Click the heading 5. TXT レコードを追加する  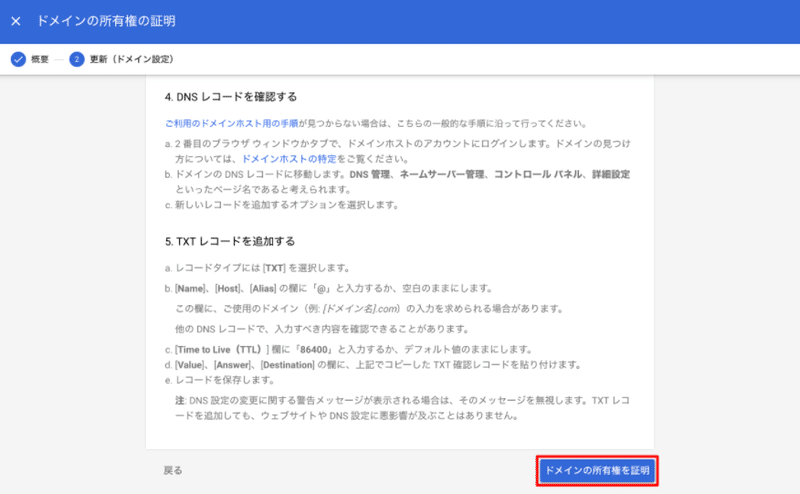(230, 241)
